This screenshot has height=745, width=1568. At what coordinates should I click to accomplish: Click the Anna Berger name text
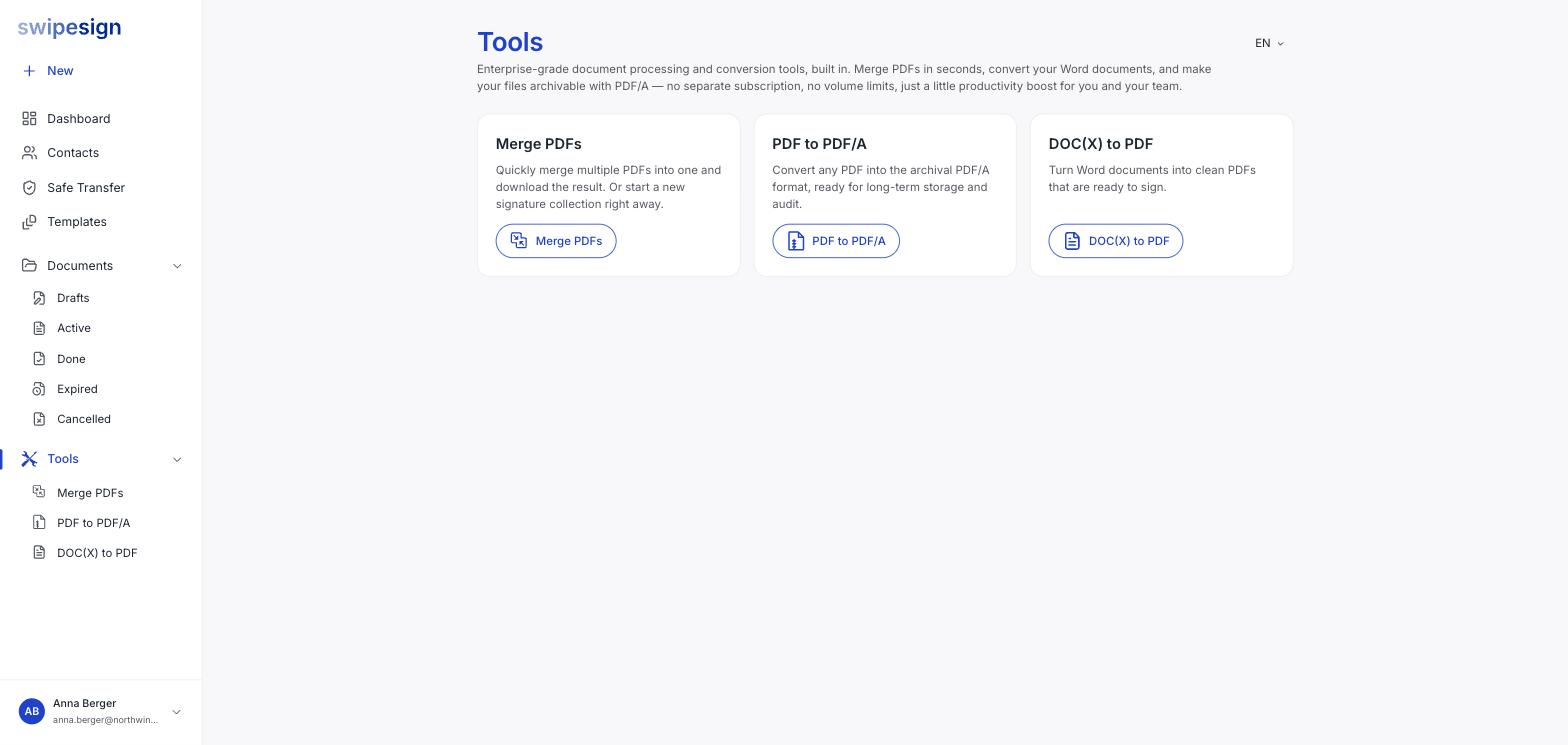point(84,703)
